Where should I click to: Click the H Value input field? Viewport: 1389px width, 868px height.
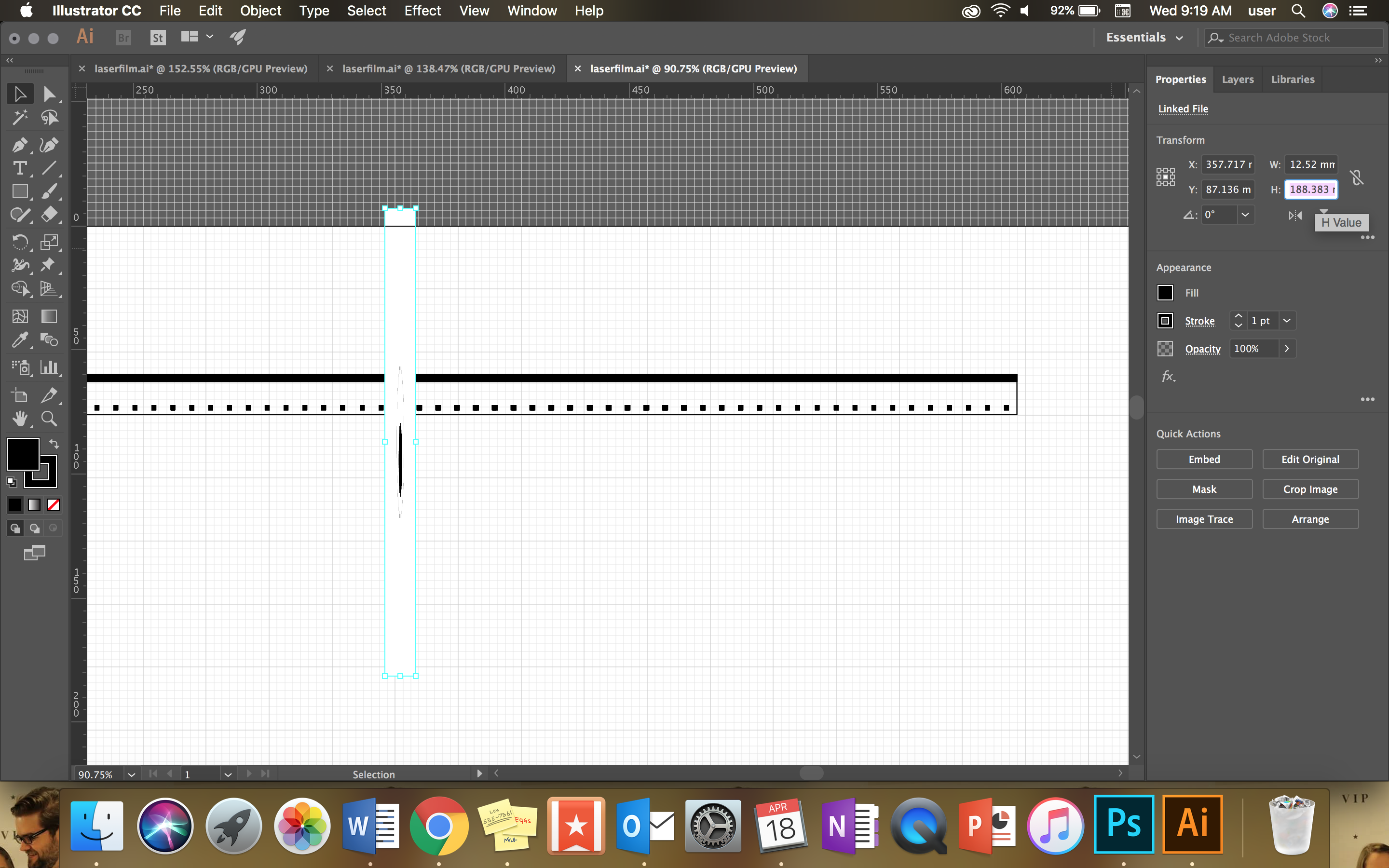1311,189
